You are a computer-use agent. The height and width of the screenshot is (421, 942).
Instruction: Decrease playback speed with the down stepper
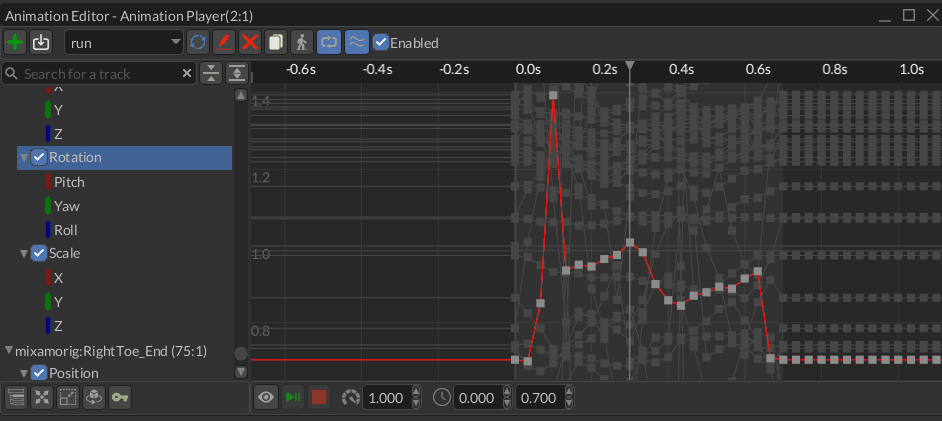click(x=416, y=403)
